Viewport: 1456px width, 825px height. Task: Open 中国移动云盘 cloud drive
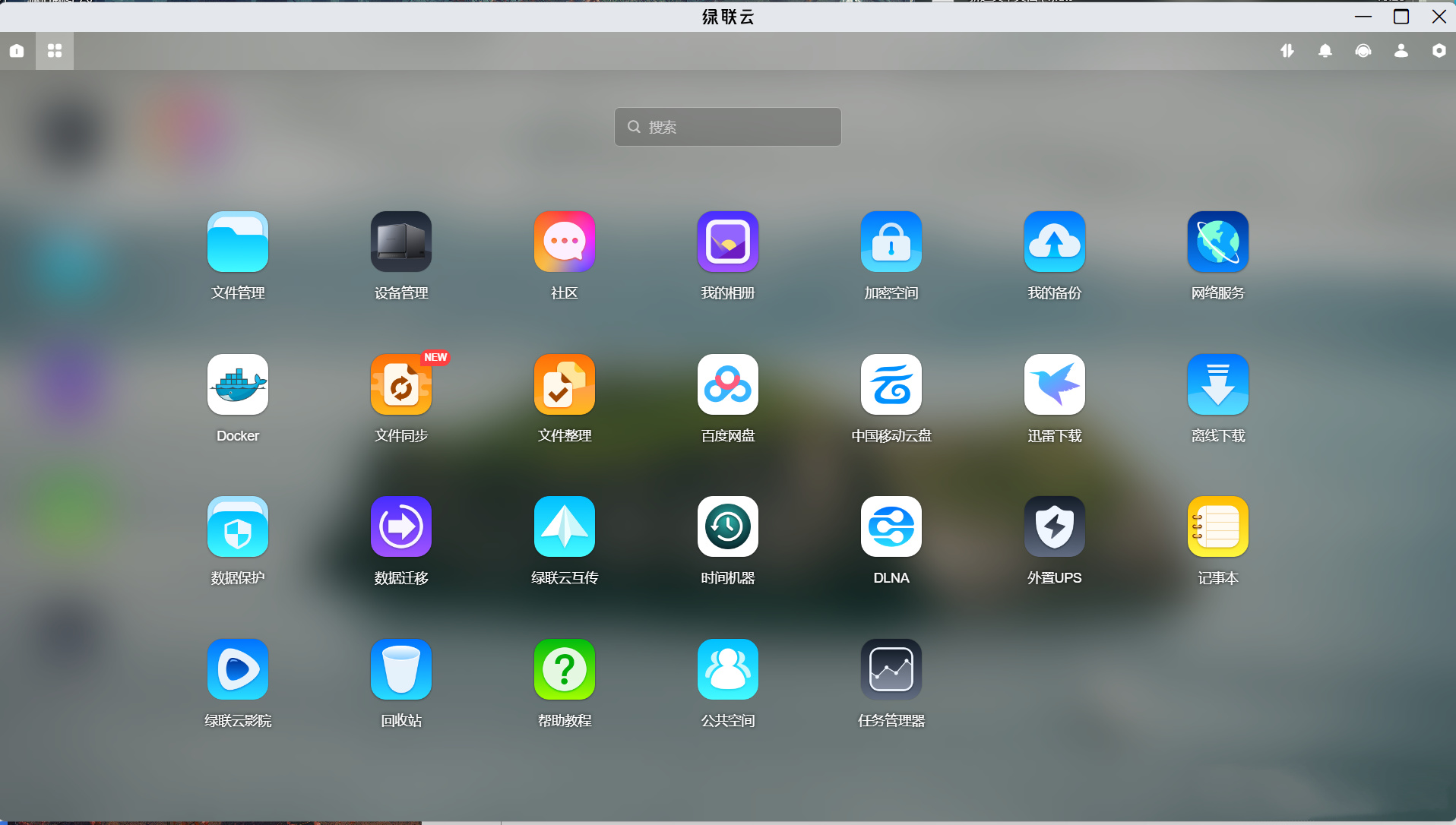[x=891, y=384]
